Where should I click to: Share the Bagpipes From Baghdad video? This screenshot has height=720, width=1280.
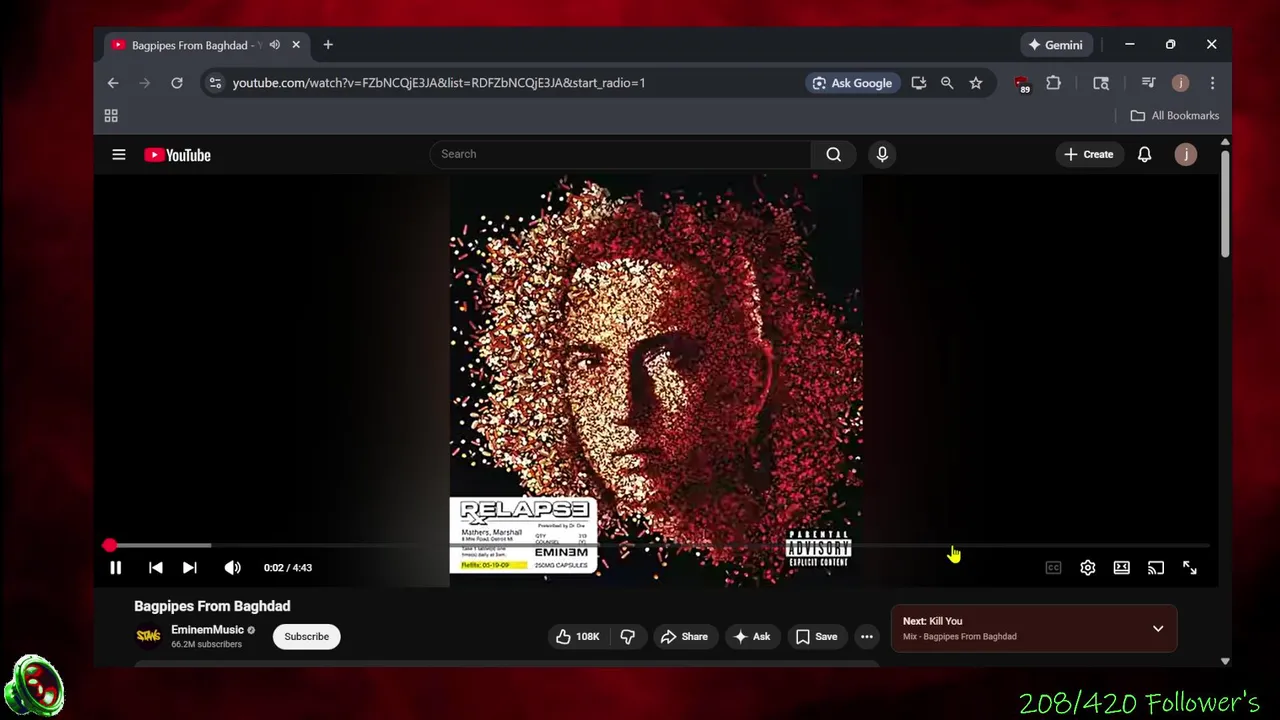684,637
